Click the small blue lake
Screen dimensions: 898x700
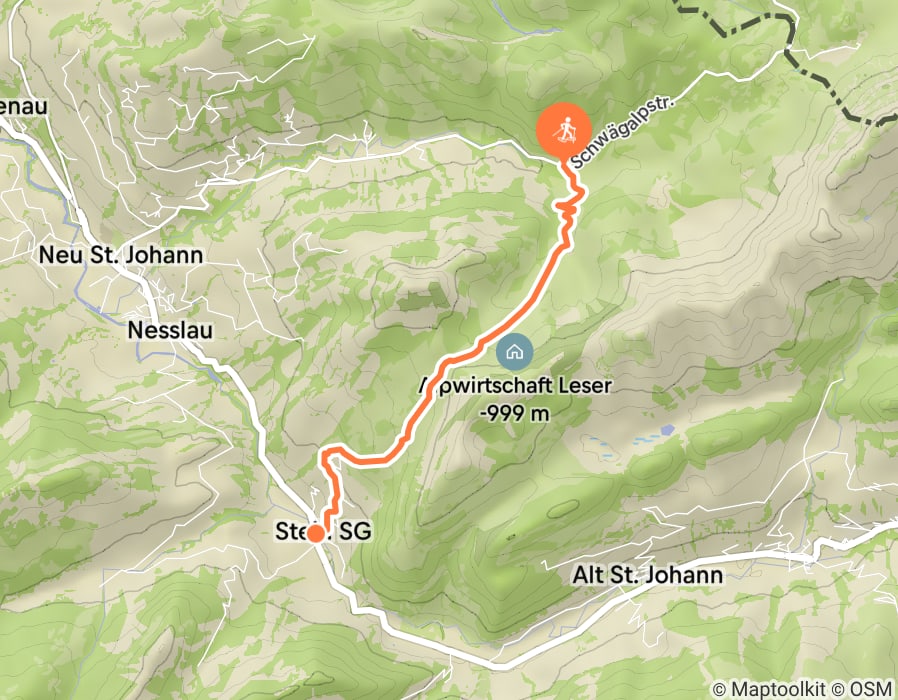tap(667, 429)
